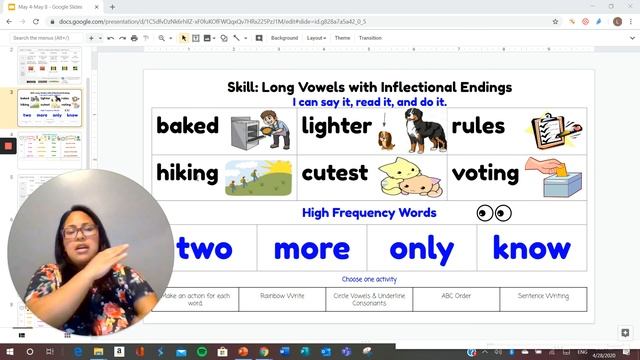Select the word "only" on the slide

coord(422,249)
